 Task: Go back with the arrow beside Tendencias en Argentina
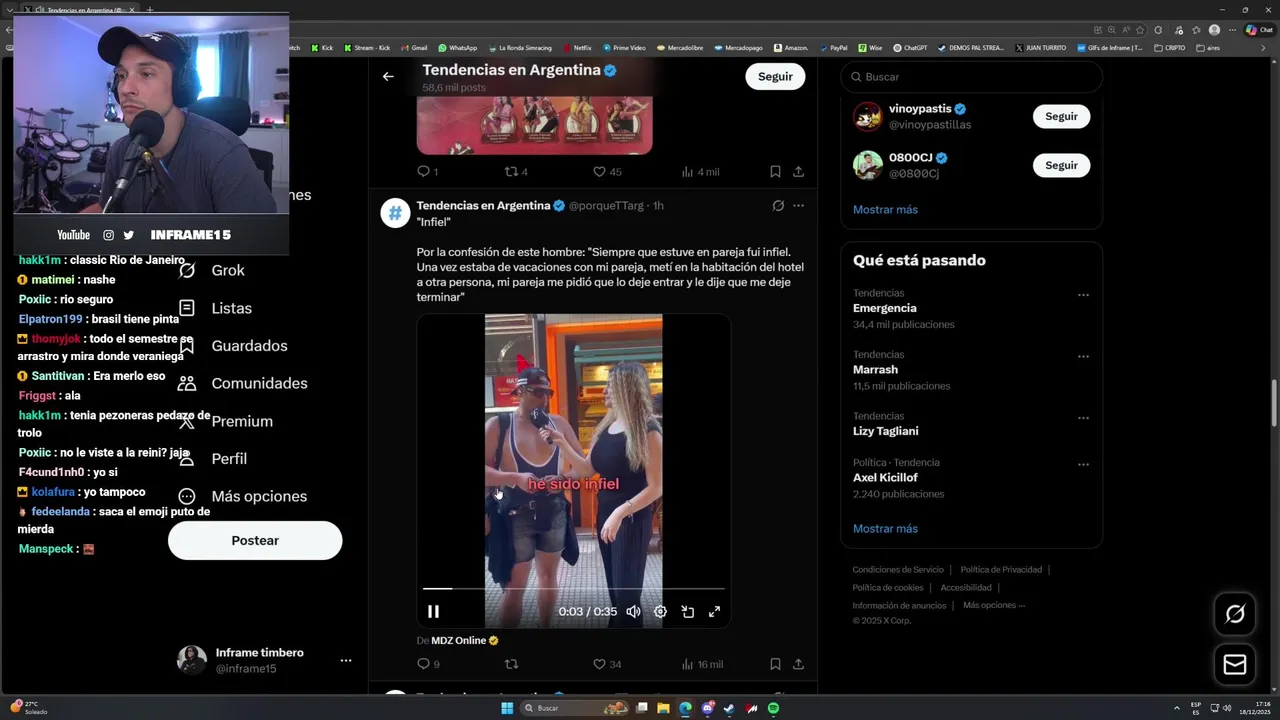click(x=388, y=76)
